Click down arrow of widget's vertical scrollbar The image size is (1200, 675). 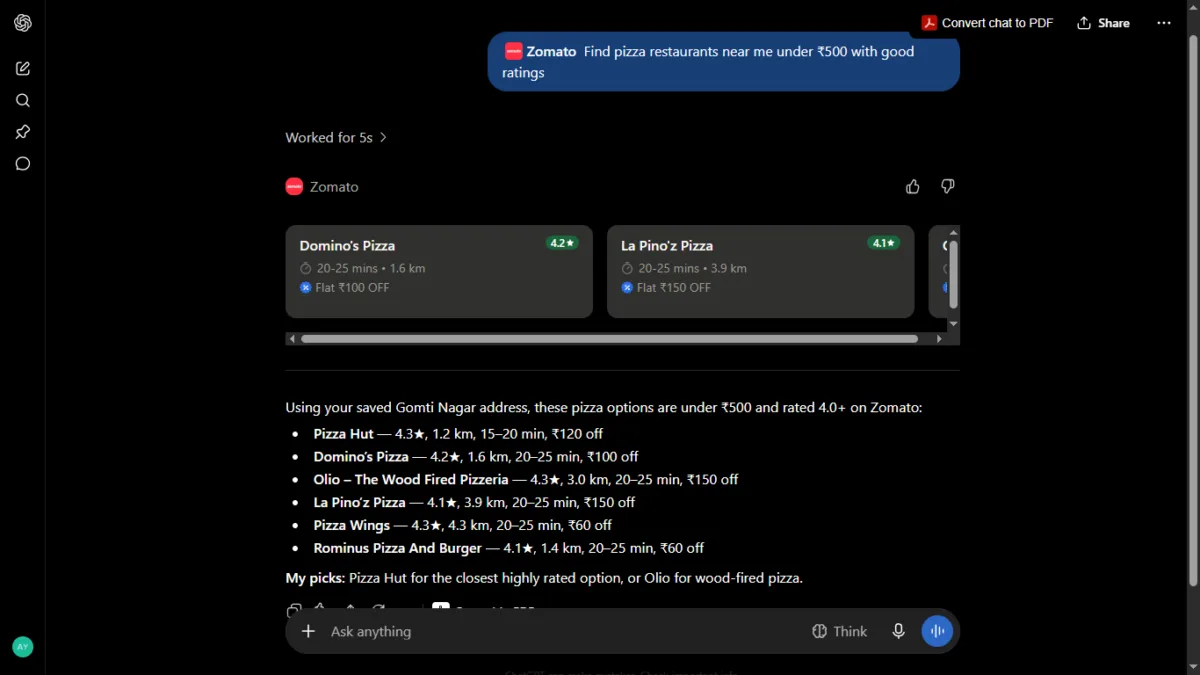pos(953,324)
